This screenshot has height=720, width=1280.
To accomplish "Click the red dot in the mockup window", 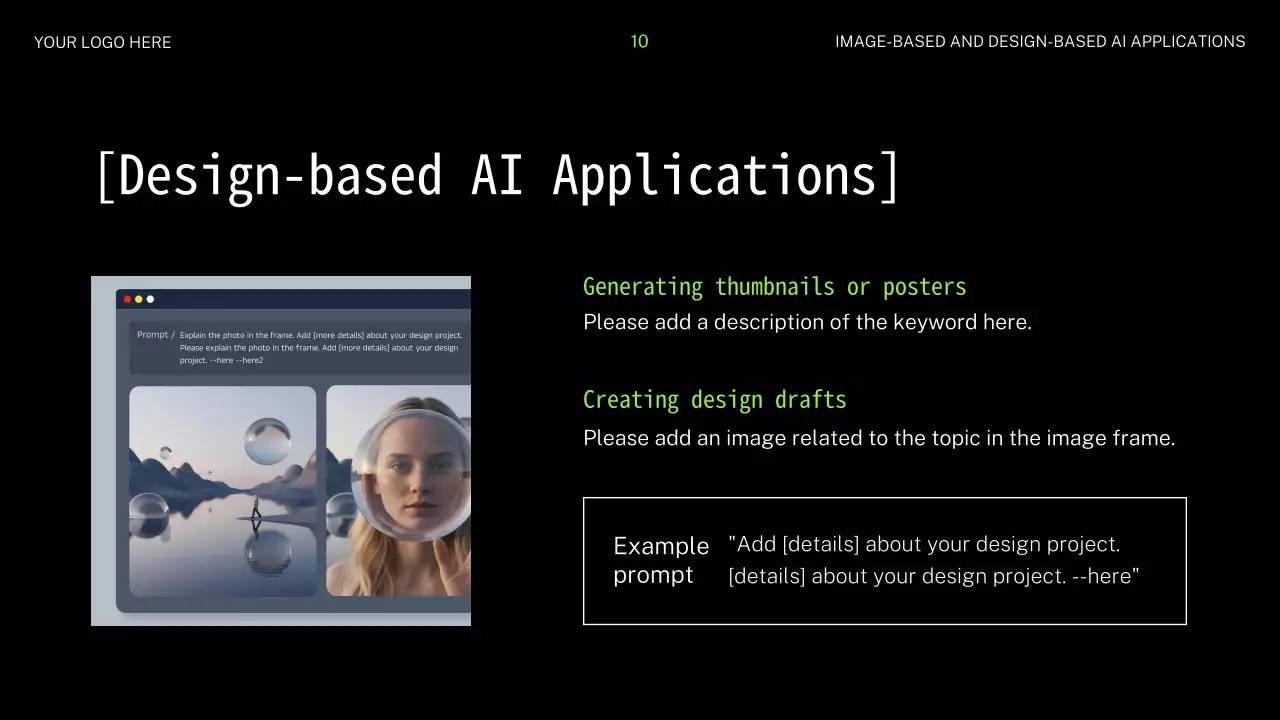I will point(127,299).
